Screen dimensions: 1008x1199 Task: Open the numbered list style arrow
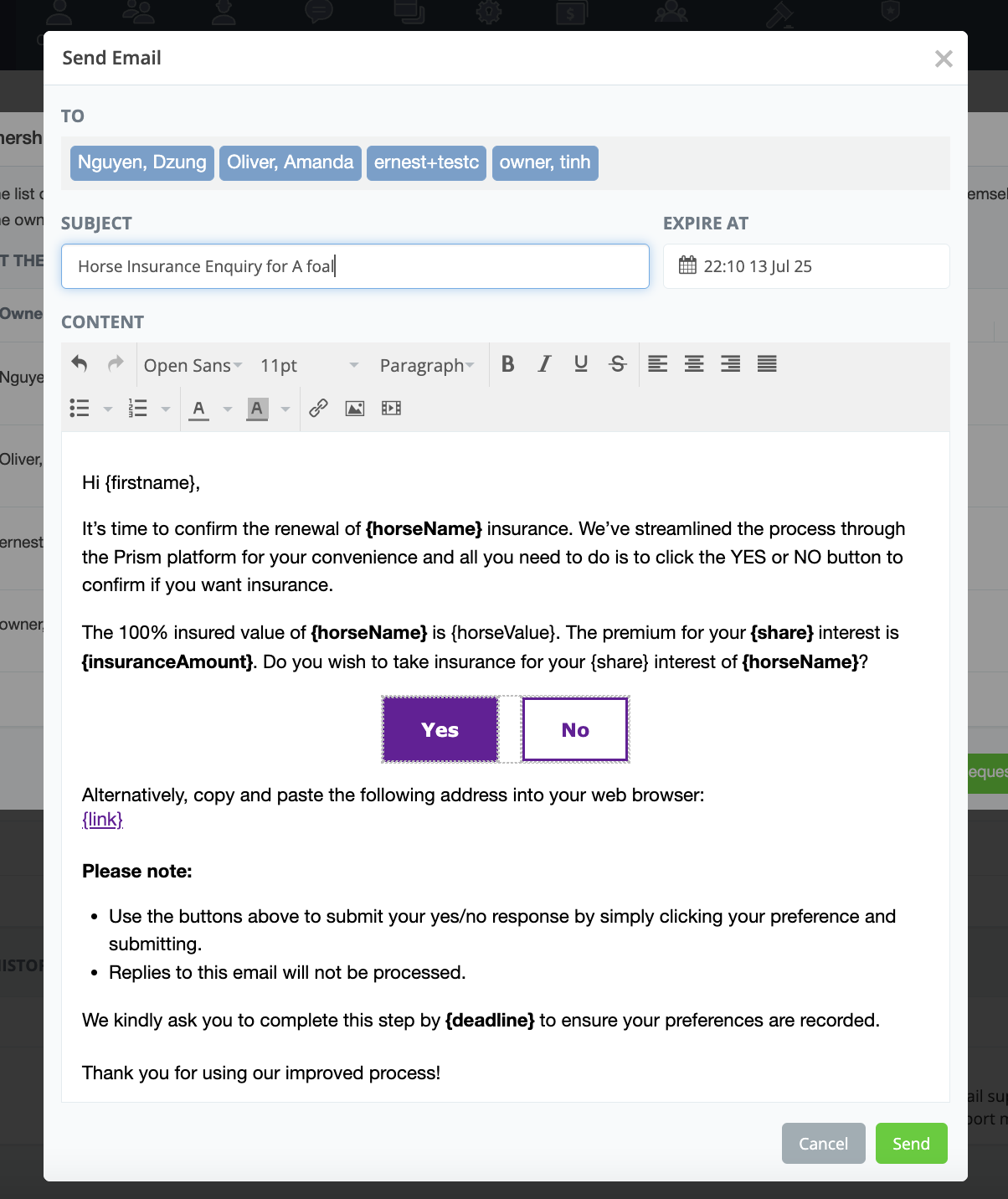[x=166, y=409]
